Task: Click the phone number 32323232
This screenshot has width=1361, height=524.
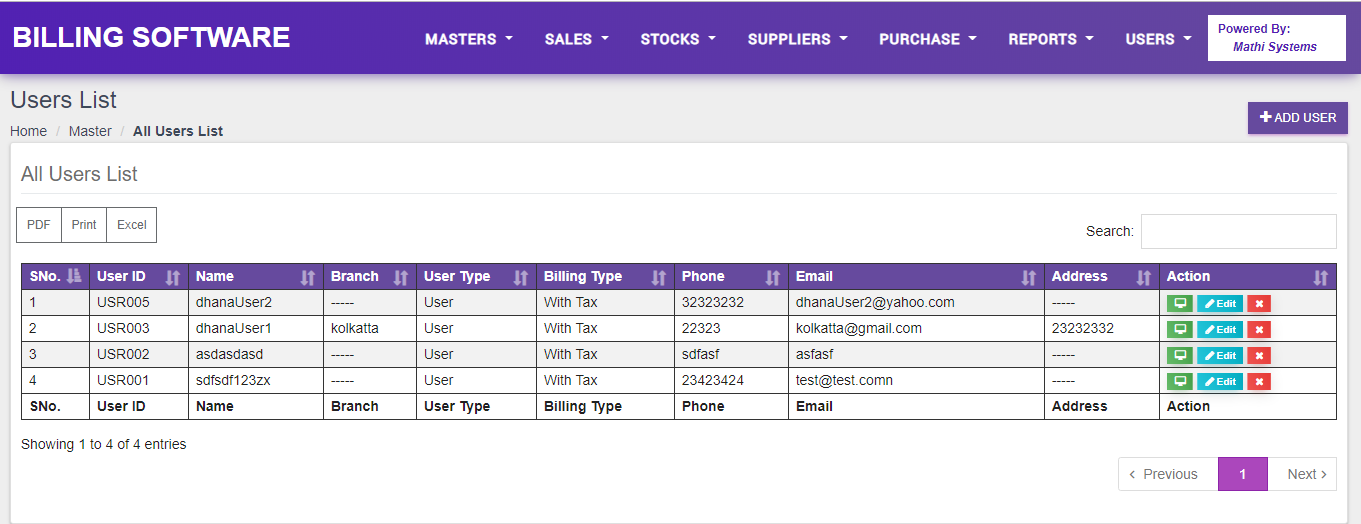Action: (x=713, y=302)
